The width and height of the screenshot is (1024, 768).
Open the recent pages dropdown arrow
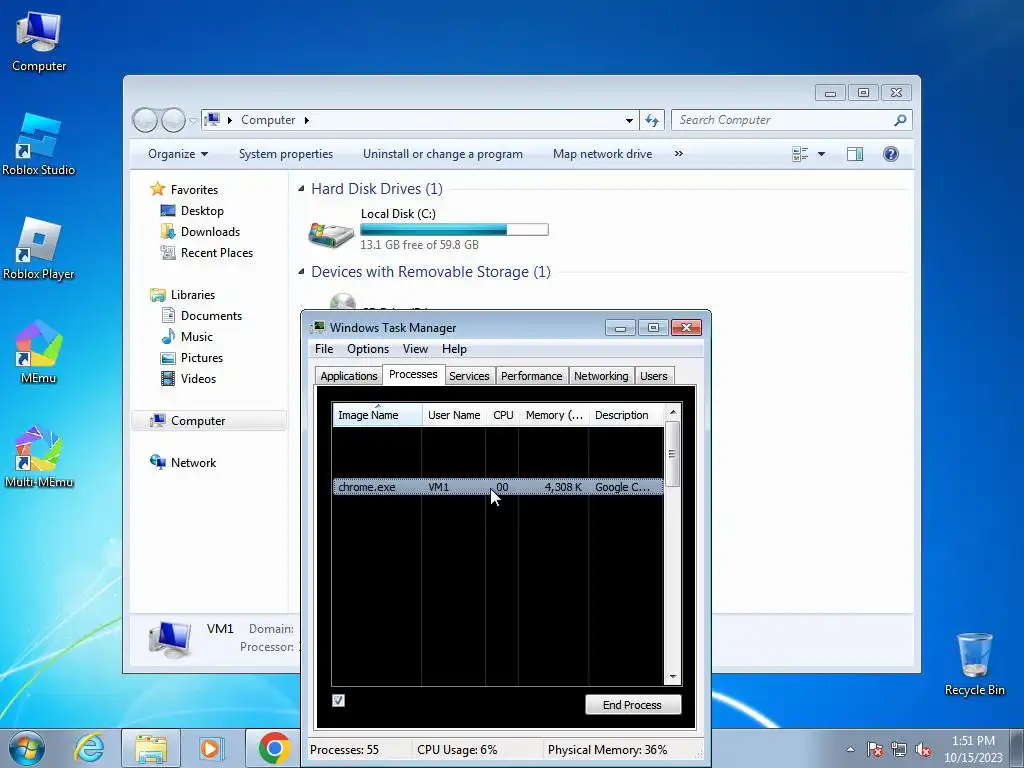[193, 121]
